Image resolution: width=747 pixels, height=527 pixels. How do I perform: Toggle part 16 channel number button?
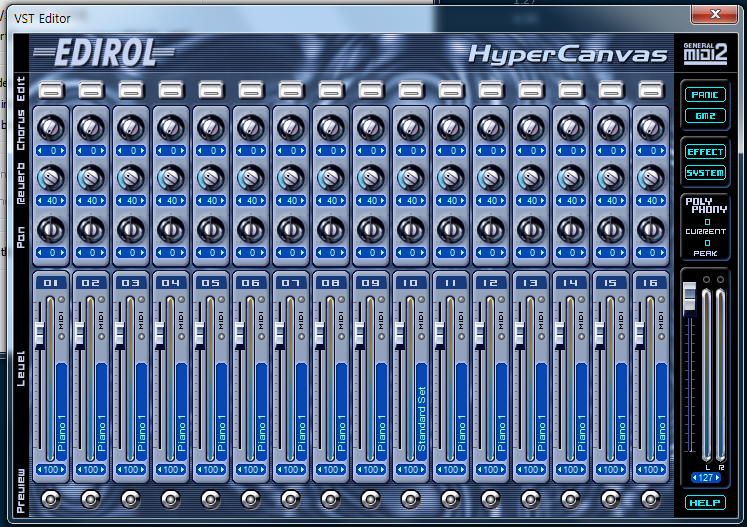point(651,283)
